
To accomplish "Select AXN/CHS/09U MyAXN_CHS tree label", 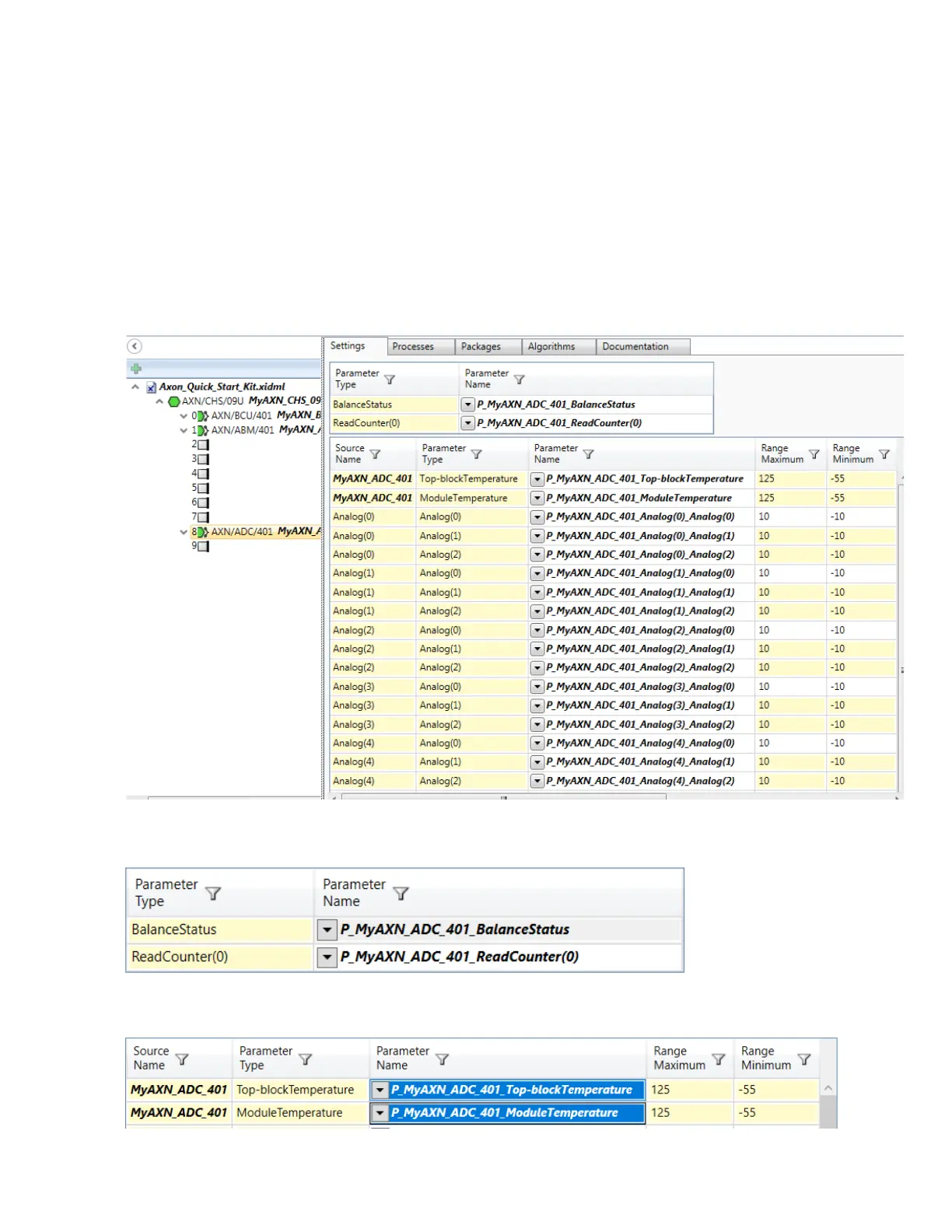I will coord(251,401).
